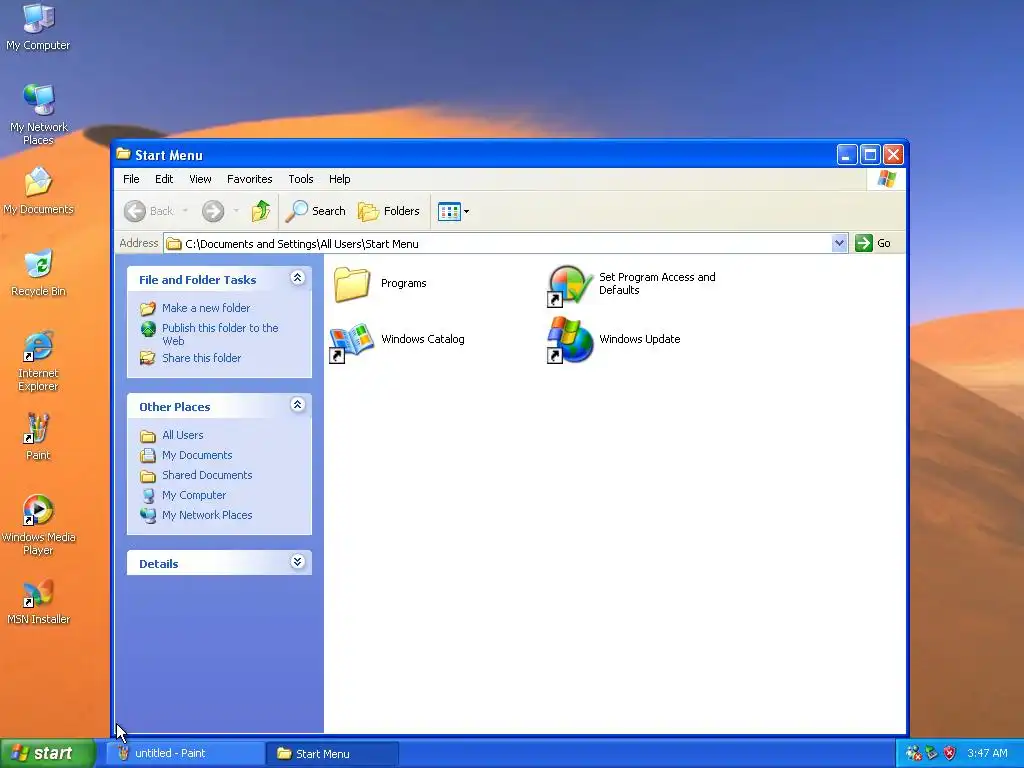The image size is (1024, 768).
Task: Open Set Program Access and Defaults icon
Action: coord(570,285)
